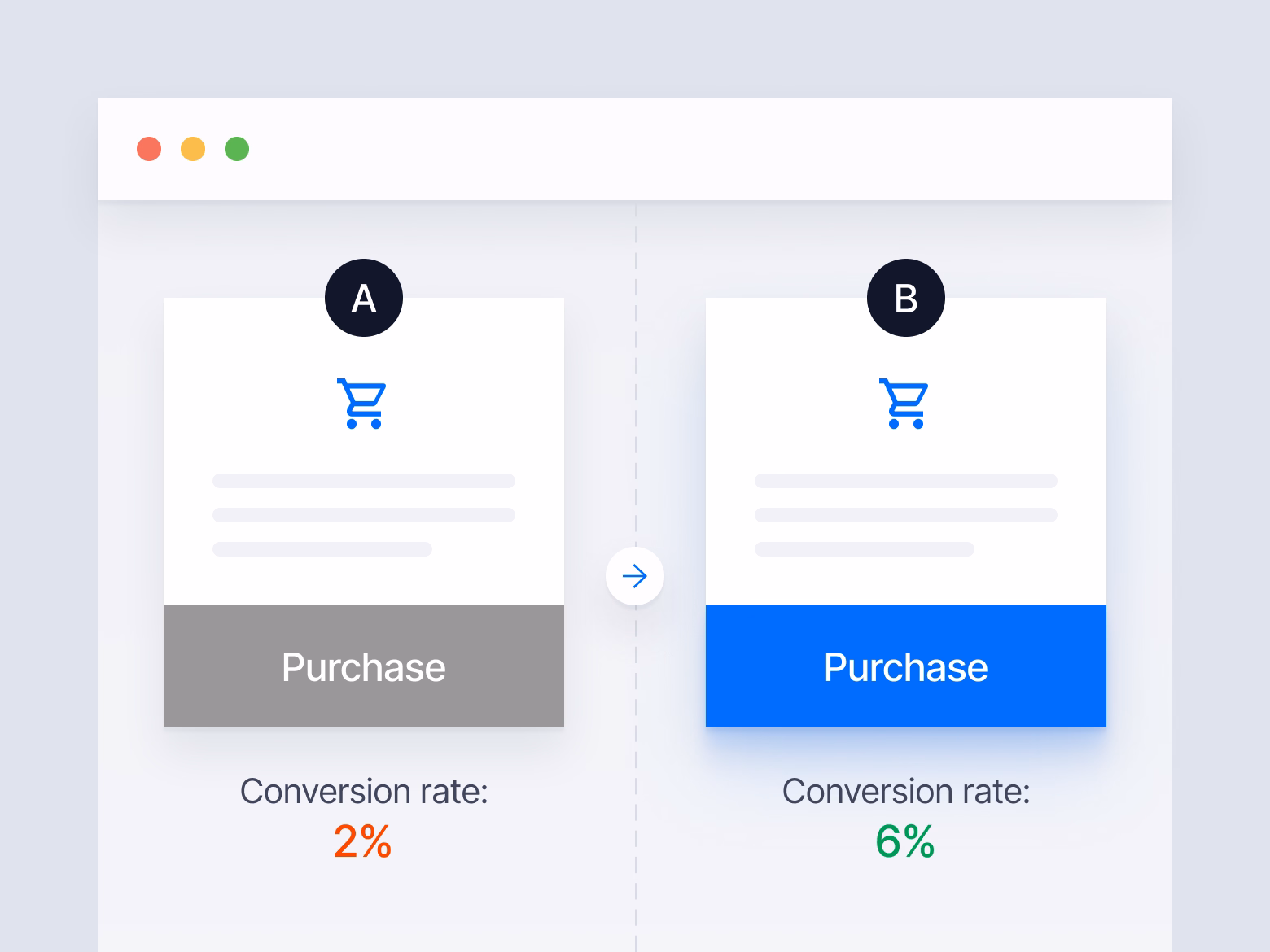Click the second placeholder text line in card A

pos(364,515)
